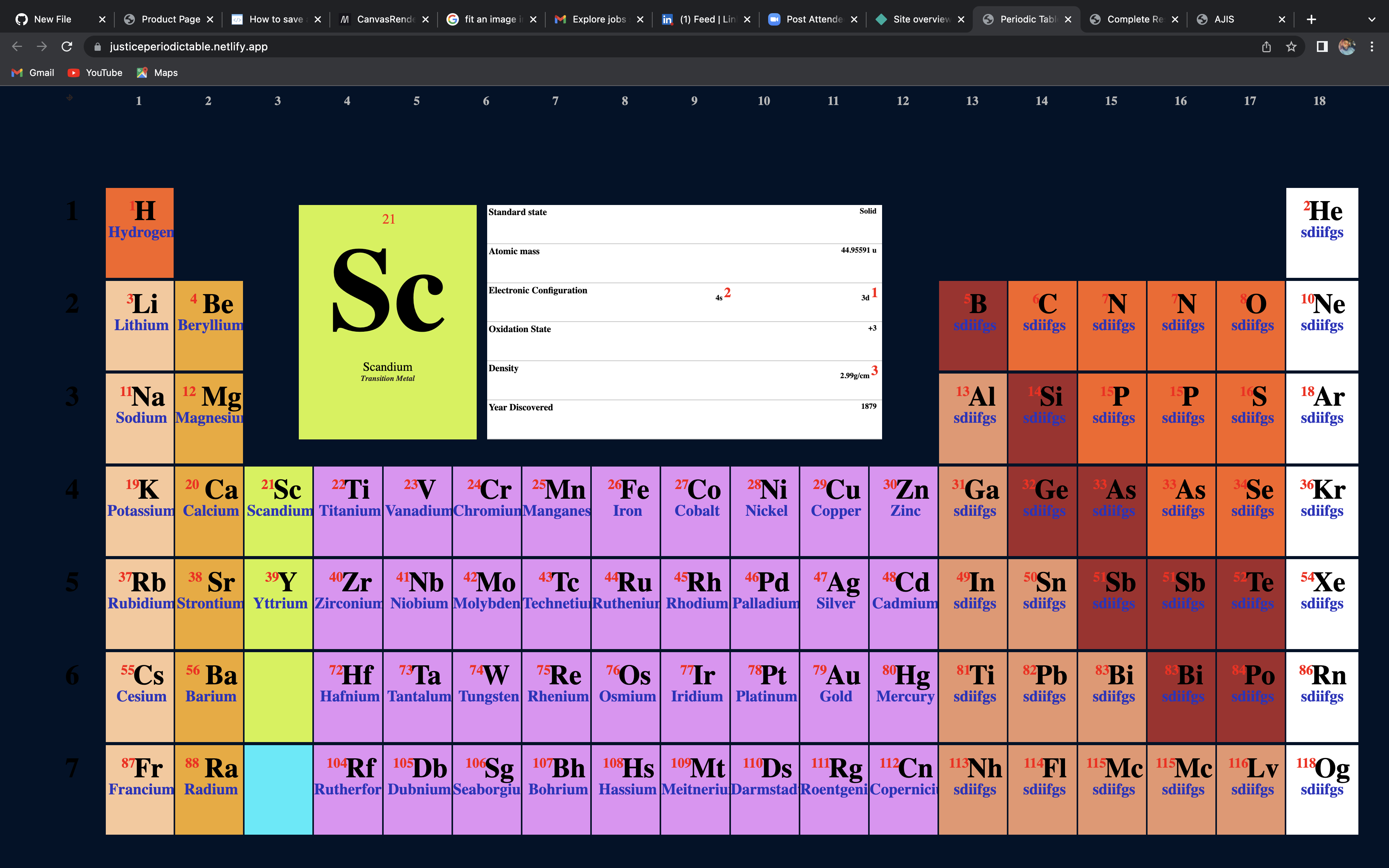This screenshot has height=868, width=1389.
Task: Select the Gold element cell
Action: pyautogui.click(x=834, y=696)
